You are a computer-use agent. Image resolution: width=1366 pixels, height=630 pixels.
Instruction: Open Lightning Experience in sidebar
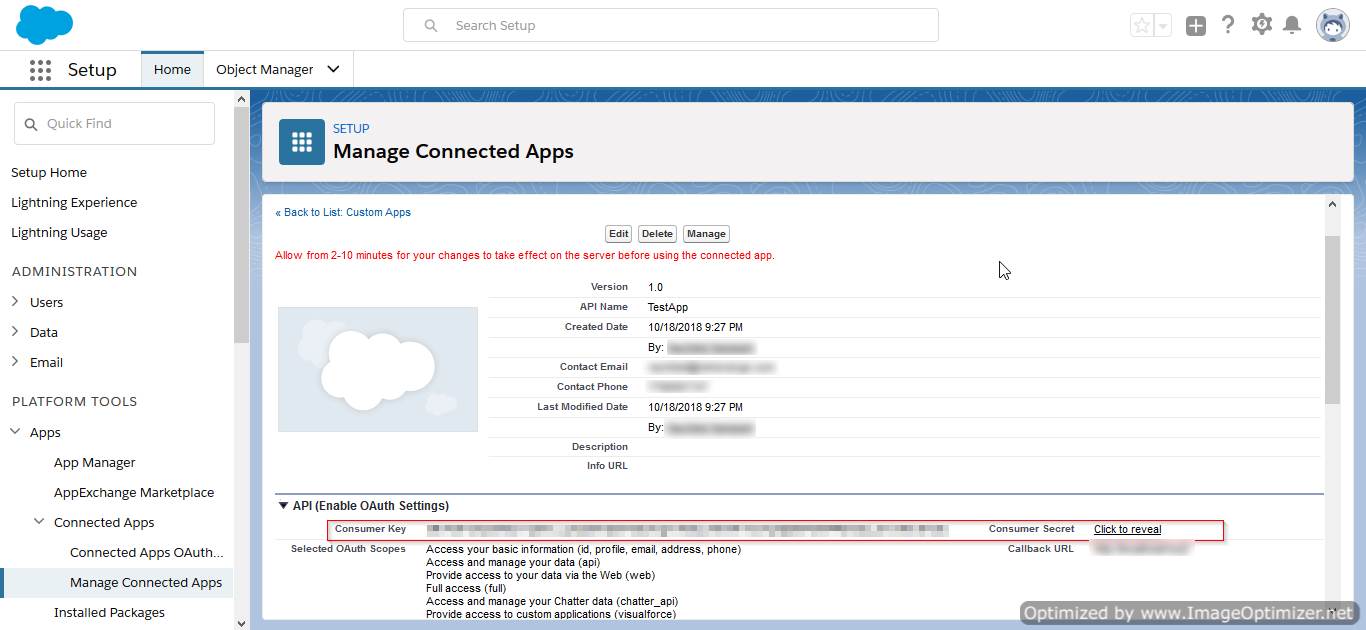tap(74, 202)
